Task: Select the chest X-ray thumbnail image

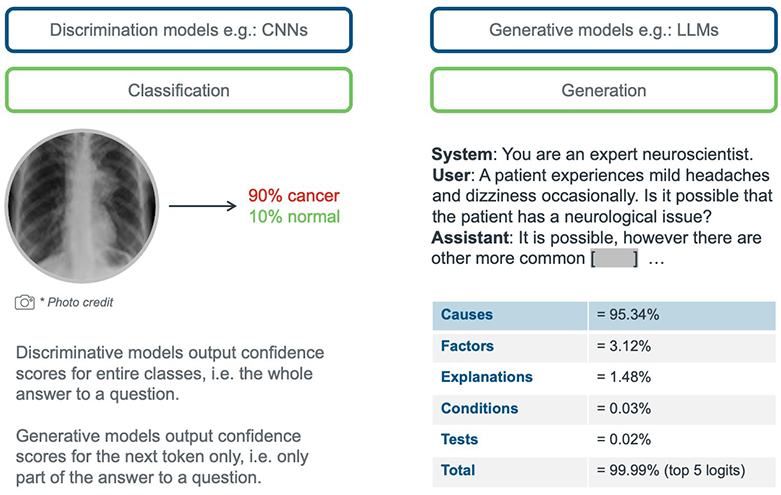Action: coord(82,206)
